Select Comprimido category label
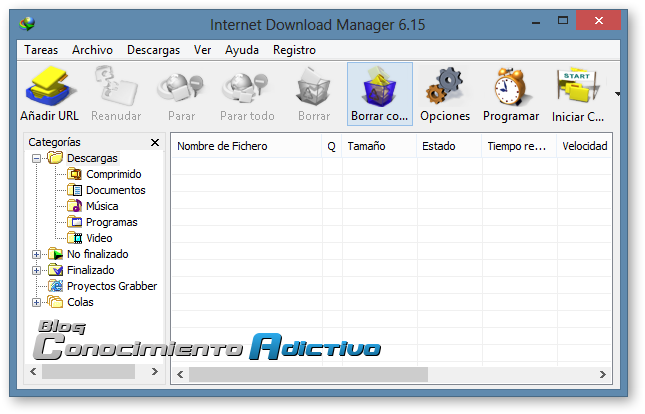This screenshot has height=414, width=645. click(x=114, y=174)
